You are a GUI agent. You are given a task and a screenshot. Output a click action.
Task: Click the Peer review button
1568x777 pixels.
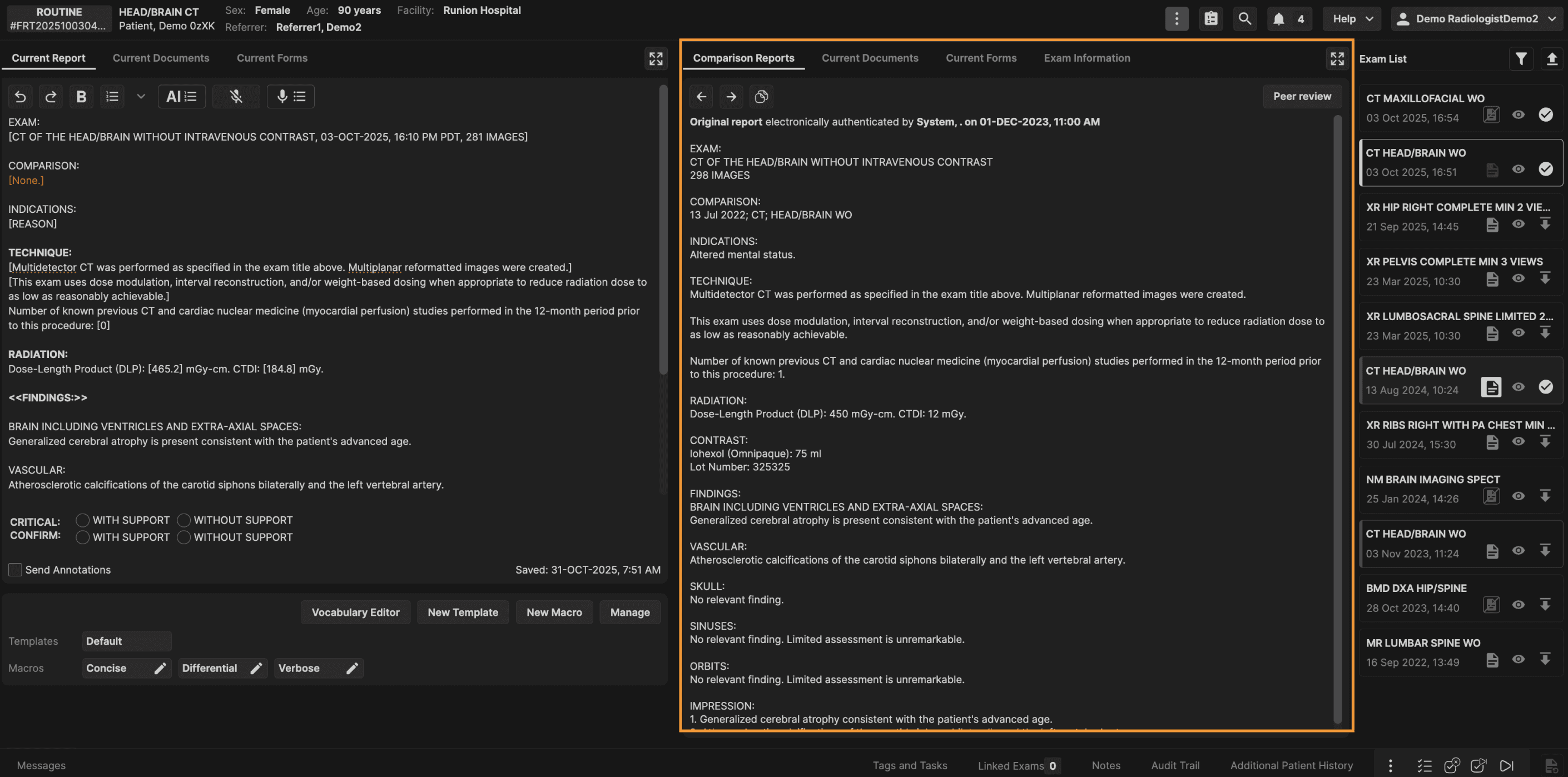(x=1302, y=96)
